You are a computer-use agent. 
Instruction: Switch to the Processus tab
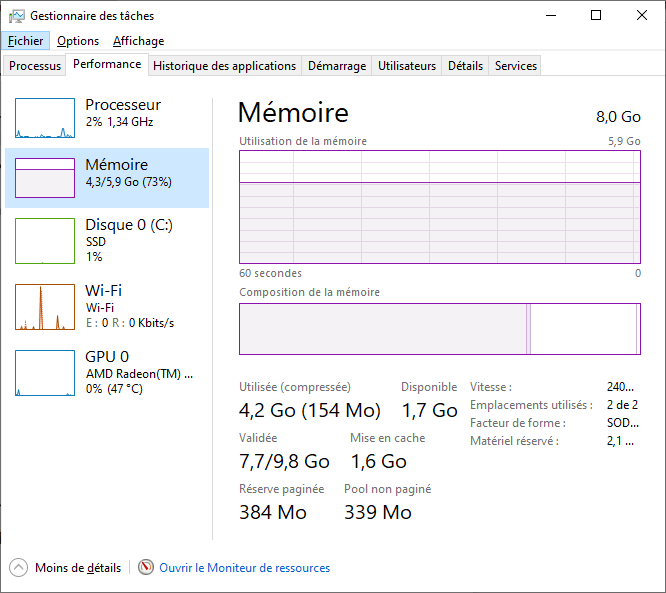(35, 66)
